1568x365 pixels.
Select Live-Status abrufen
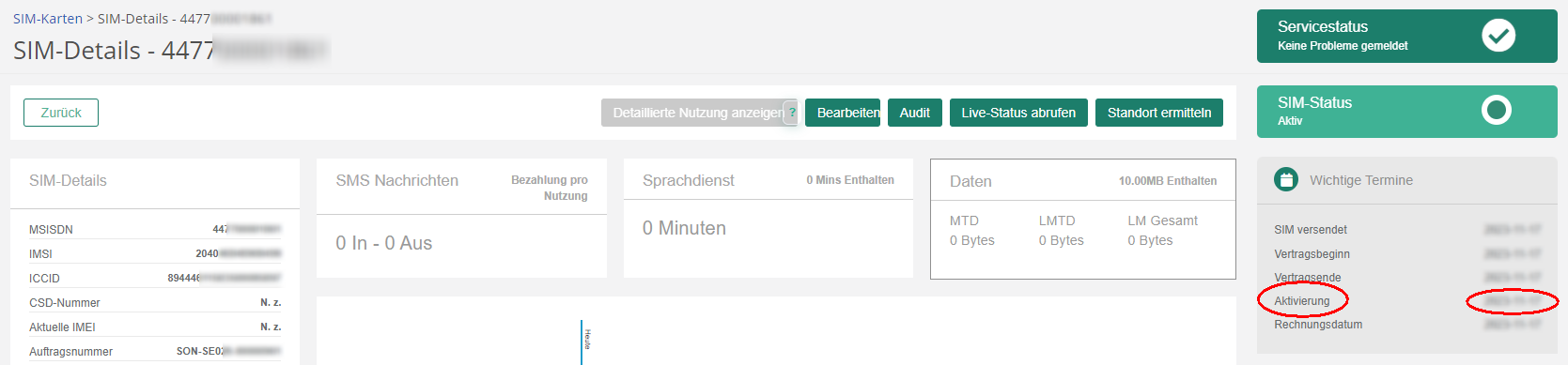[1018, 113]
